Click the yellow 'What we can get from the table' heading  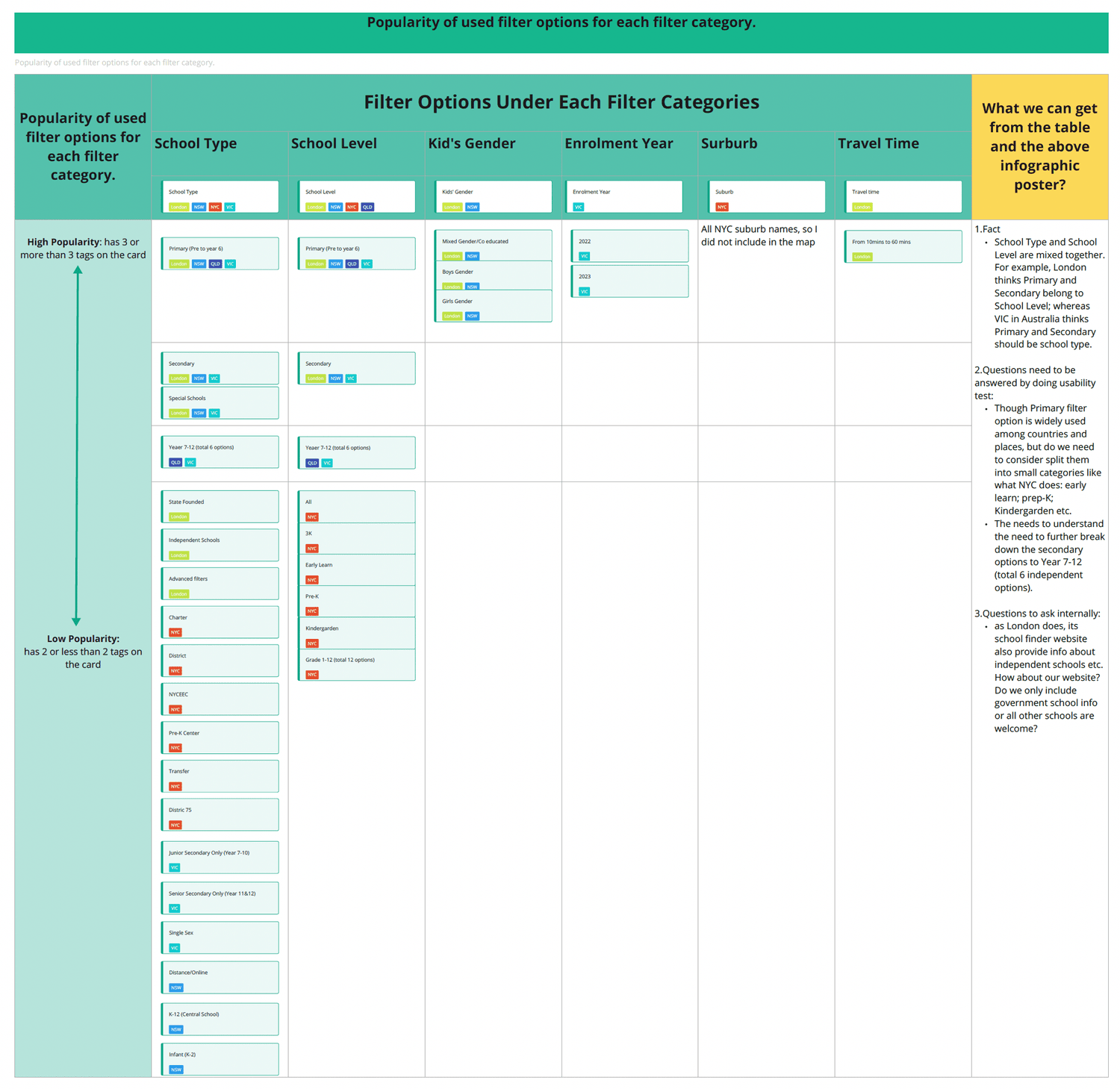pos(1039,146)
